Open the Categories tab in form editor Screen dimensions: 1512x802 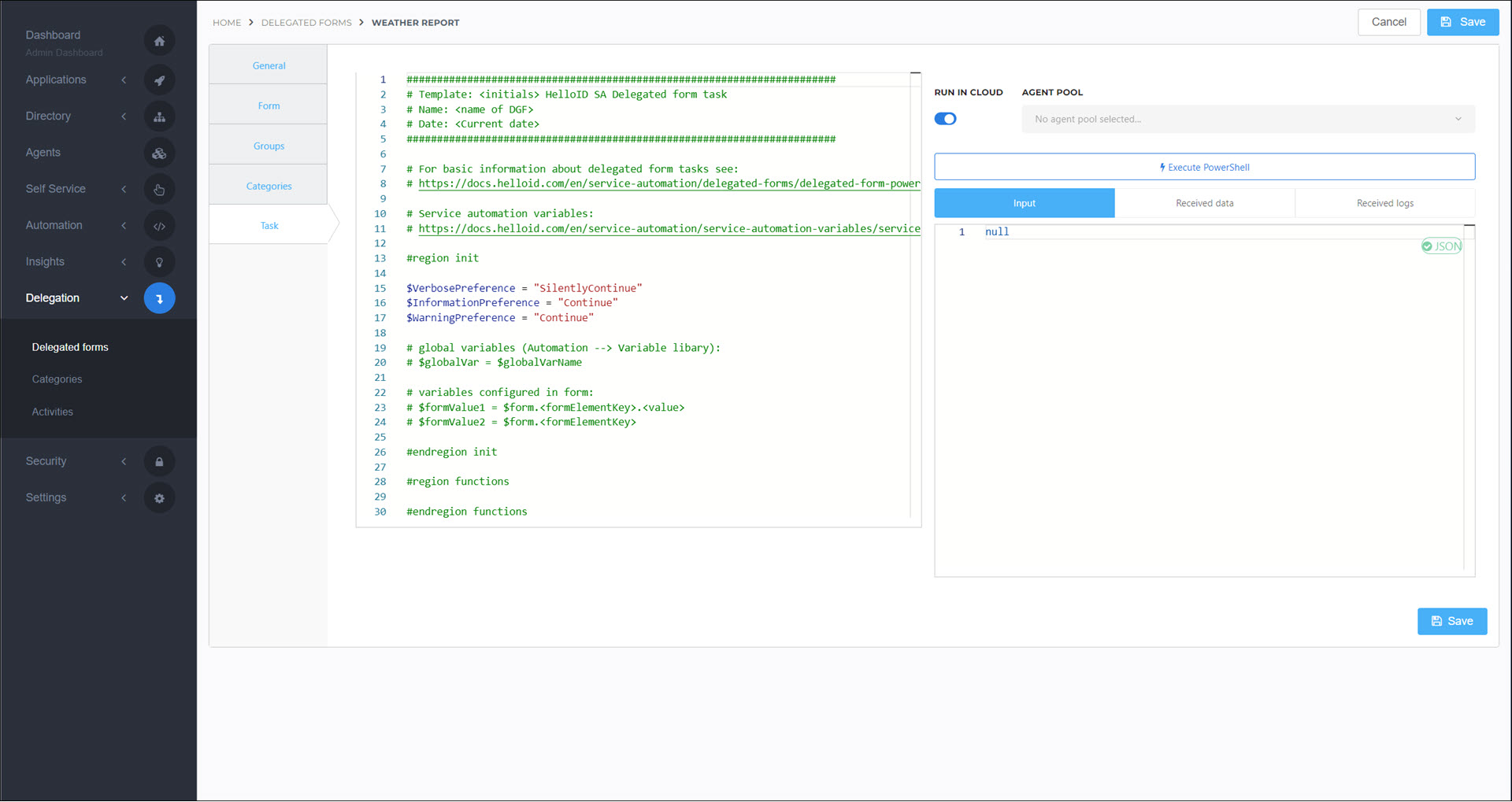[269, 186]
